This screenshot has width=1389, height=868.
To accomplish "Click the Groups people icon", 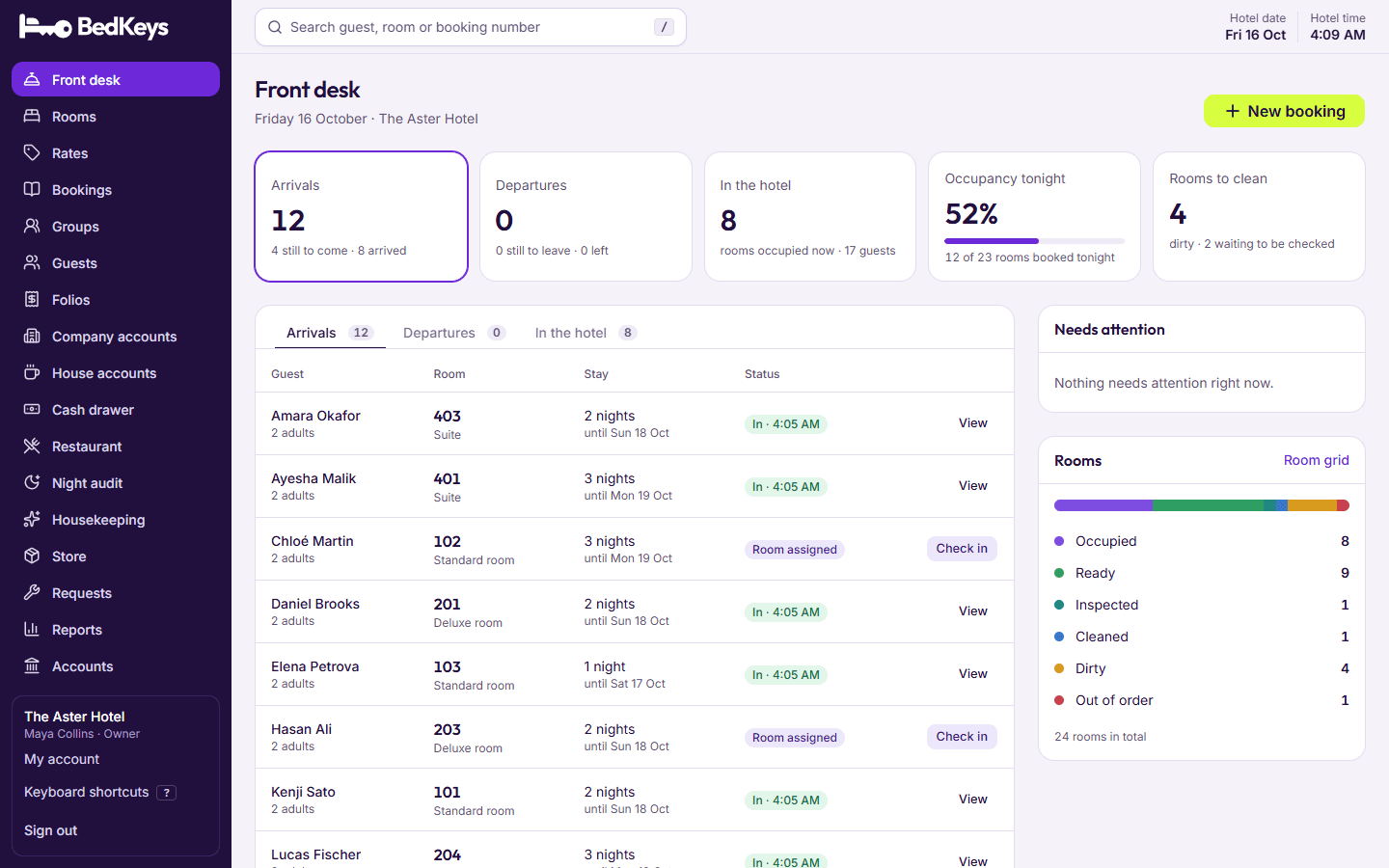I will [32, 226].
